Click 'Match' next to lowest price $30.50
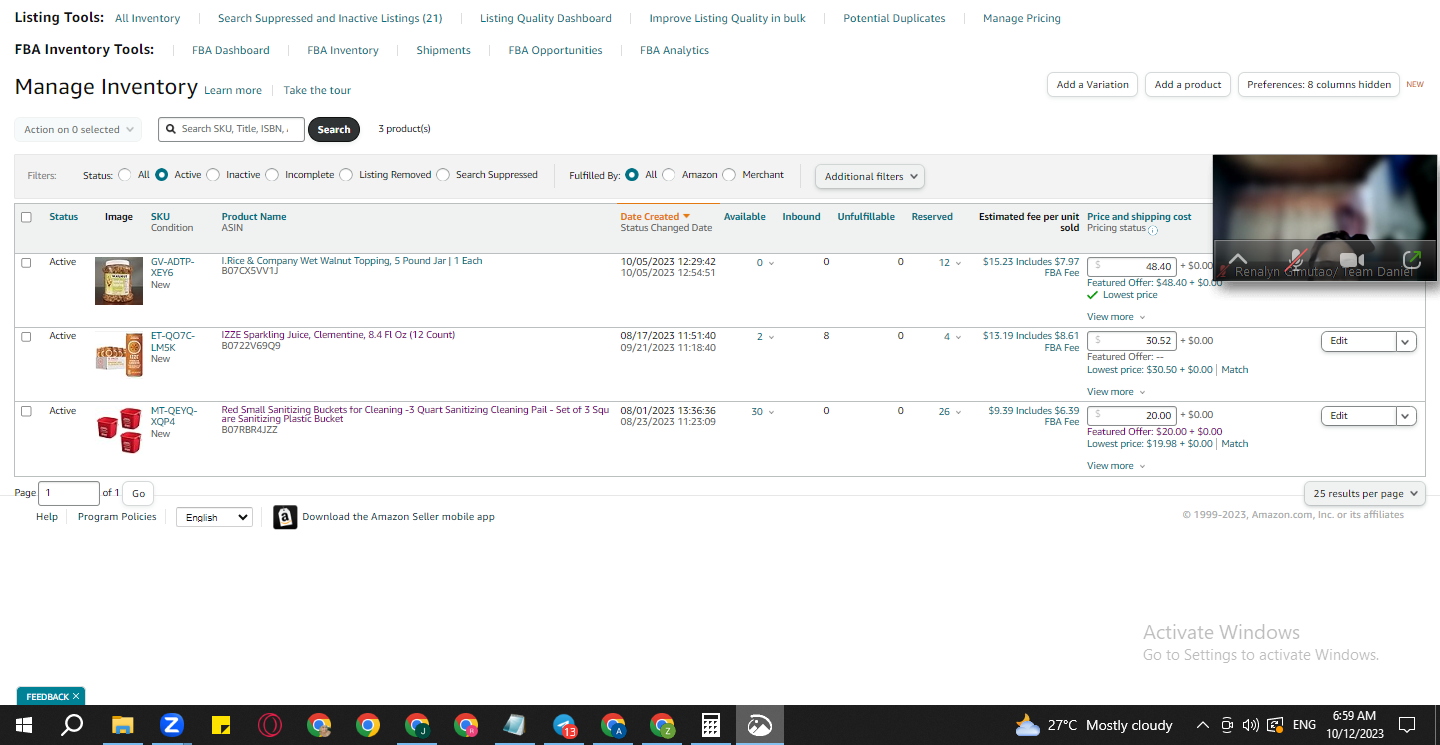Viewport: 1440px width, 745px height. coord(1235,370)
